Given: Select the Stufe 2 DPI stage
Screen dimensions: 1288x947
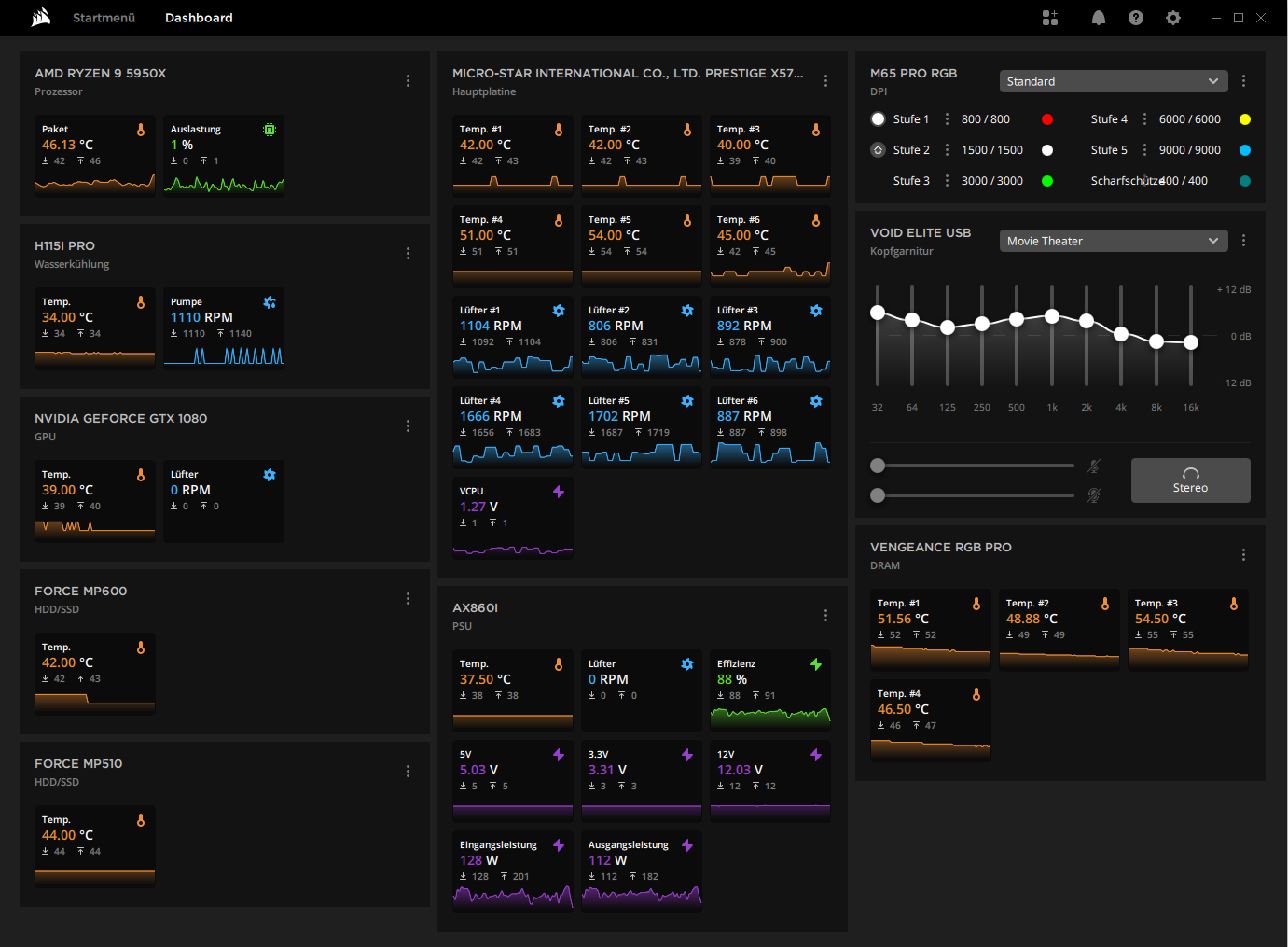Looking at the screenshot, I should pyautogui.click(x=878, y=150).
